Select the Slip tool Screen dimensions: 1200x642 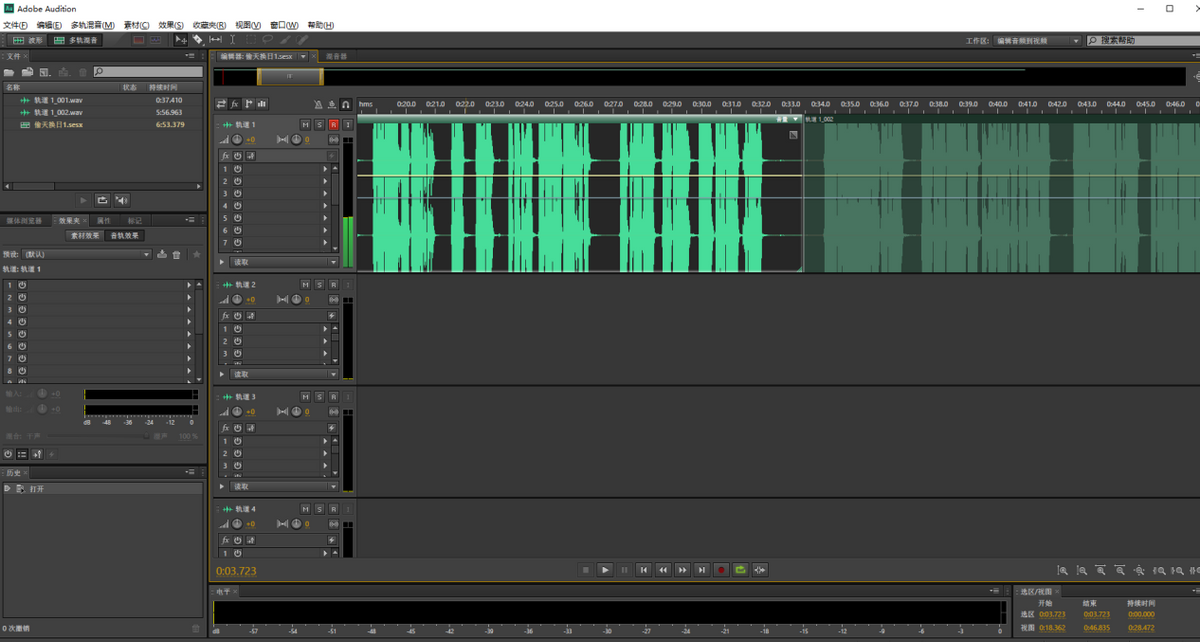(215, 40)
